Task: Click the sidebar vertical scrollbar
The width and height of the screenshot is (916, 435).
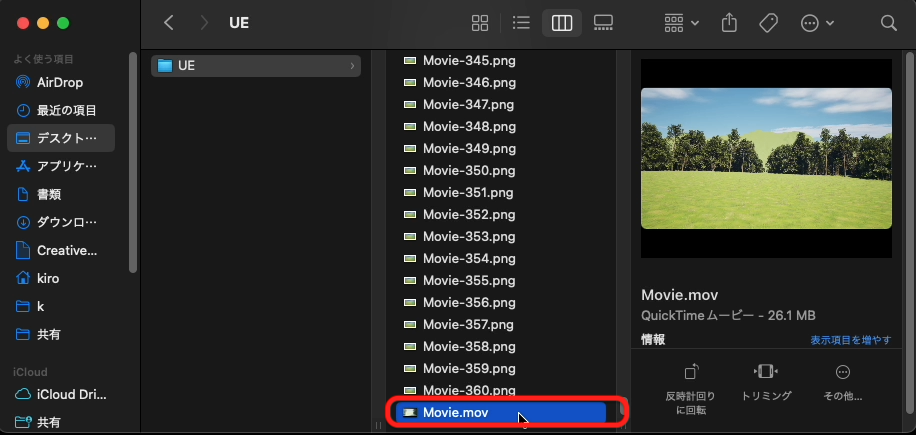Action: (133, 162)
